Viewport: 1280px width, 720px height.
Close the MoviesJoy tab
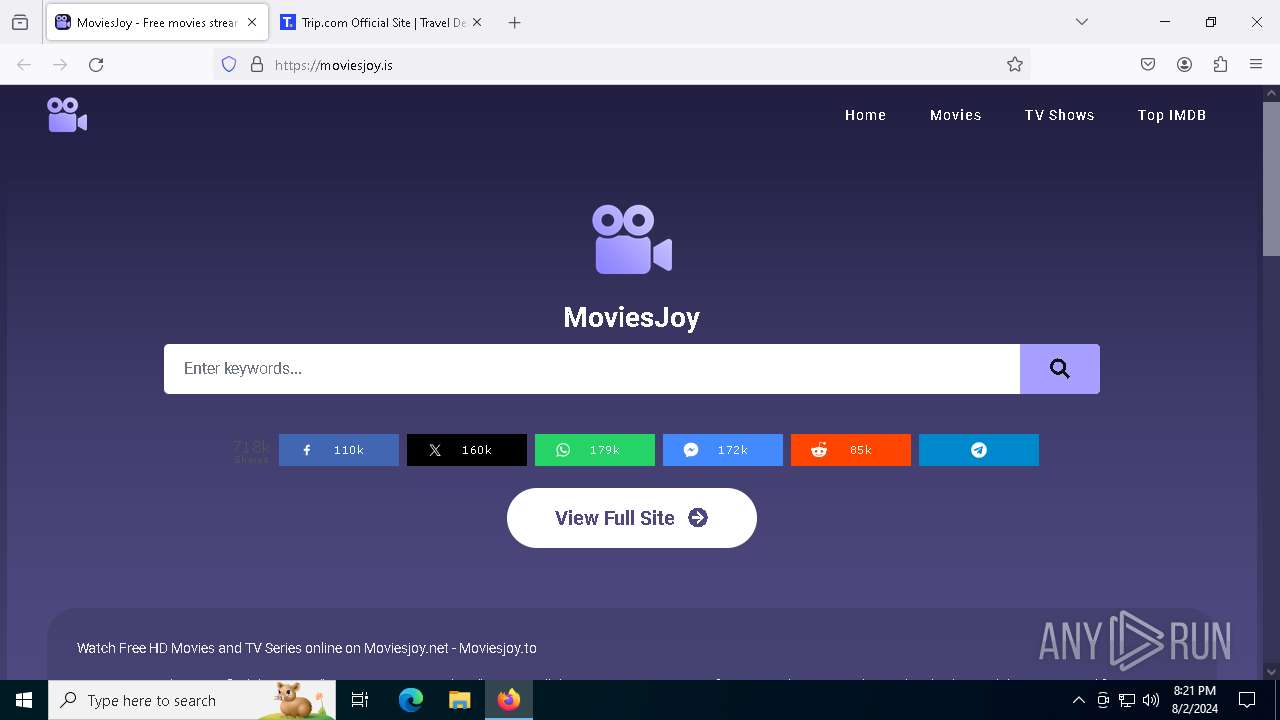(252, 22)
